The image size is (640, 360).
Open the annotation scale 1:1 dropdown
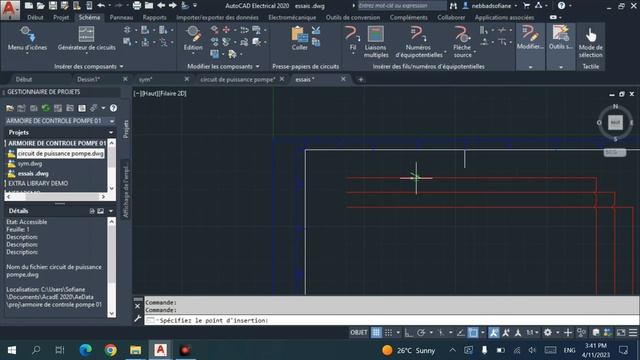[532, 333]
